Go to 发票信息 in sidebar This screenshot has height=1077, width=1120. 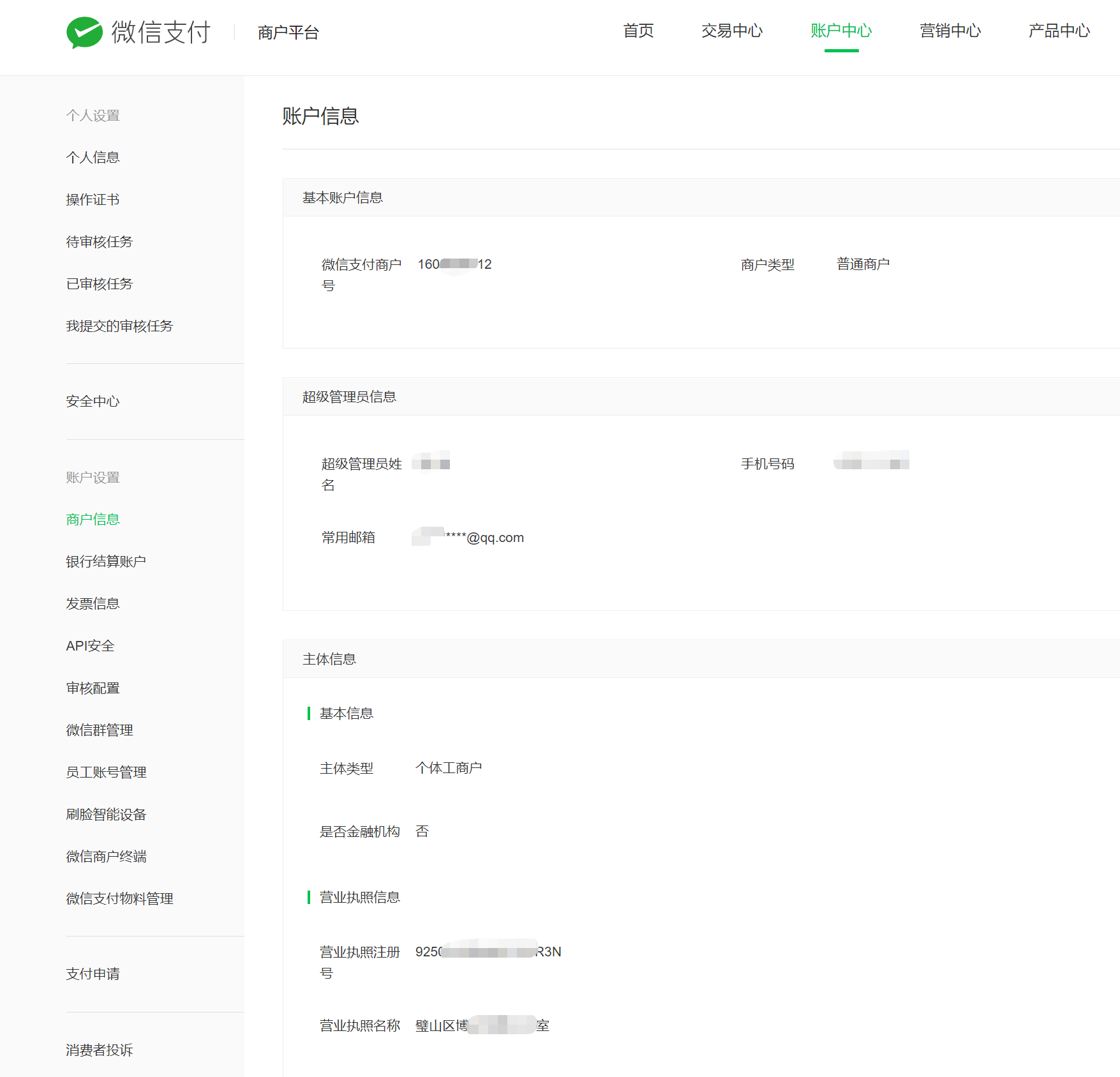point(93,604)
